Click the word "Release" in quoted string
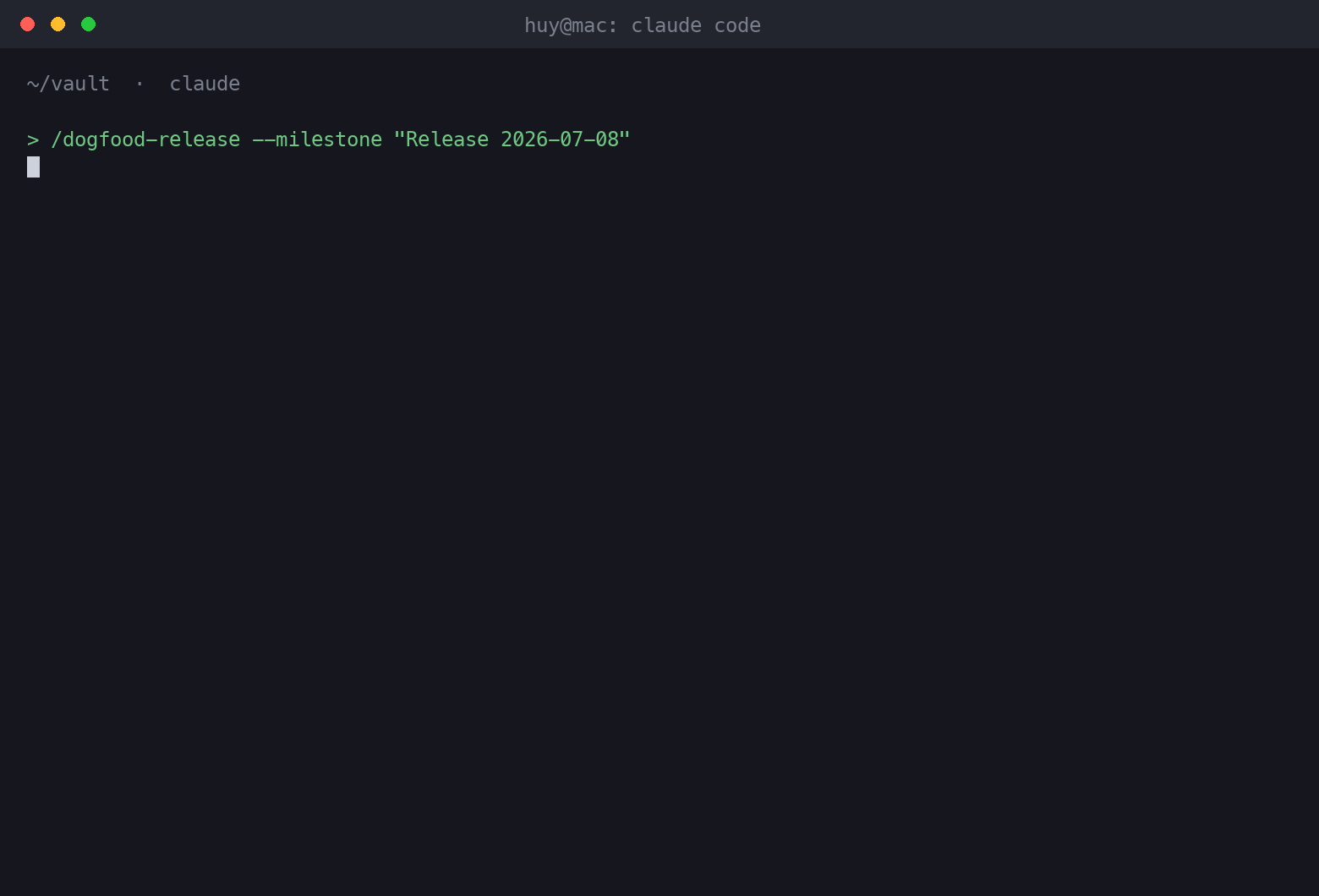The image size is (1319, 896). coord(447,139)
